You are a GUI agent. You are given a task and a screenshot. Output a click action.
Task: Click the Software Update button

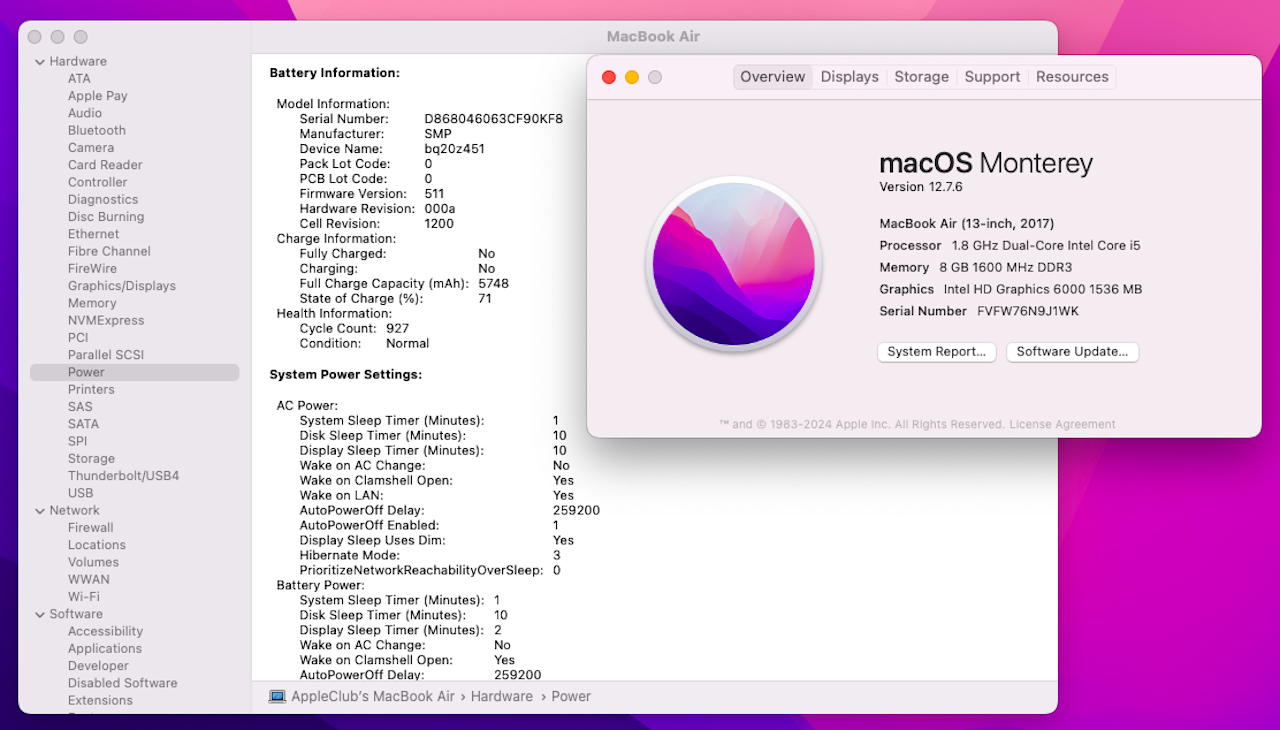(x=1072, y=352)
